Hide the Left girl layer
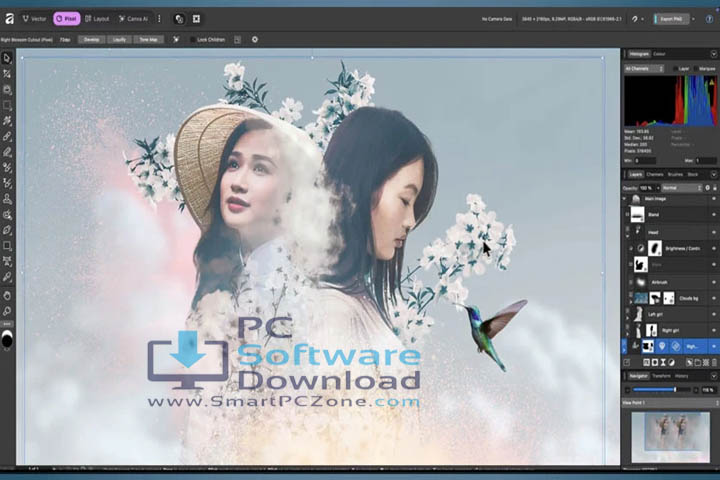This screenshot has height=480, width=720. point(714,314)
